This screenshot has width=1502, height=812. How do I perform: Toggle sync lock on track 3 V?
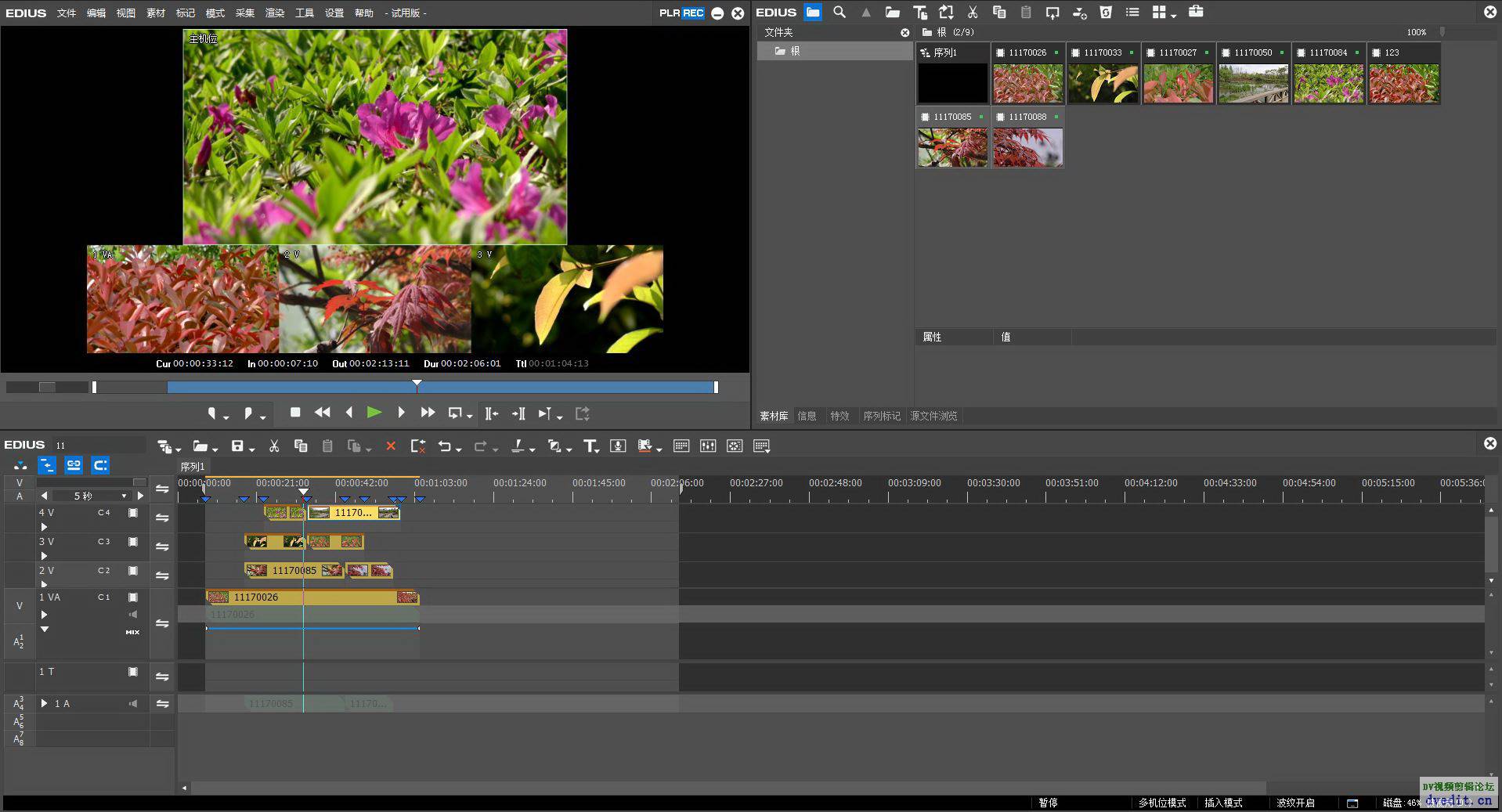click(162, 547)
